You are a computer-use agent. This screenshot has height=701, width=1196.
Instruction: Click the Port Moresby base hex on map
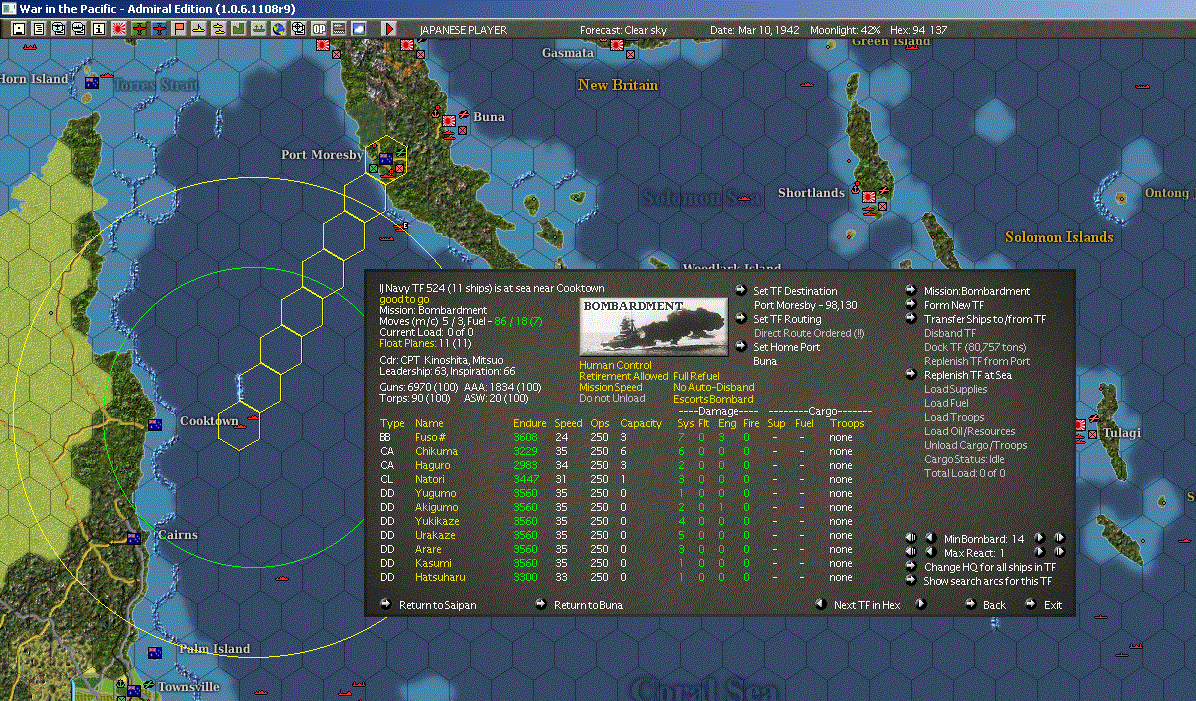click(386, 159)
